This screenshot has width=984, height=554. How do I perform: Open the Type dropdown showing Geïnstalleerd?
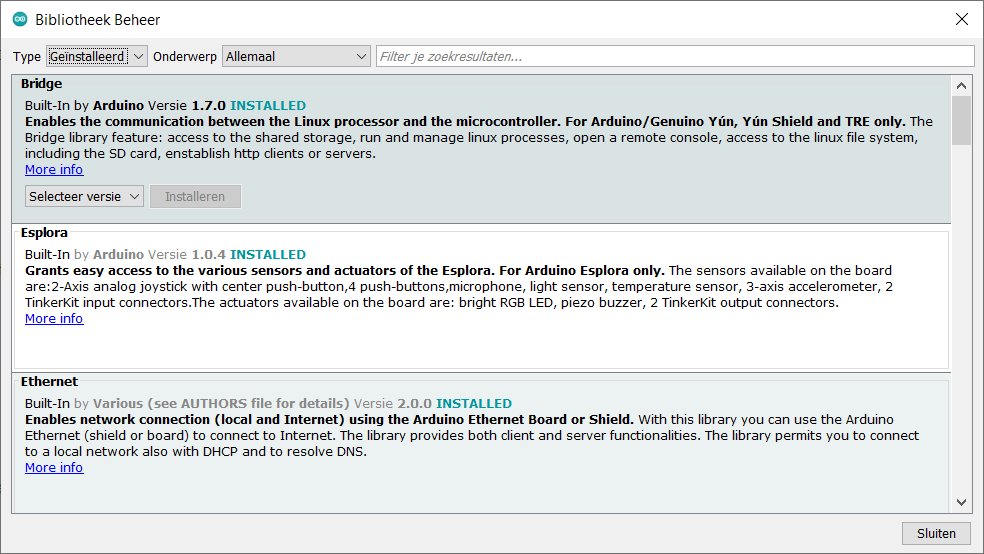[97, 56]
